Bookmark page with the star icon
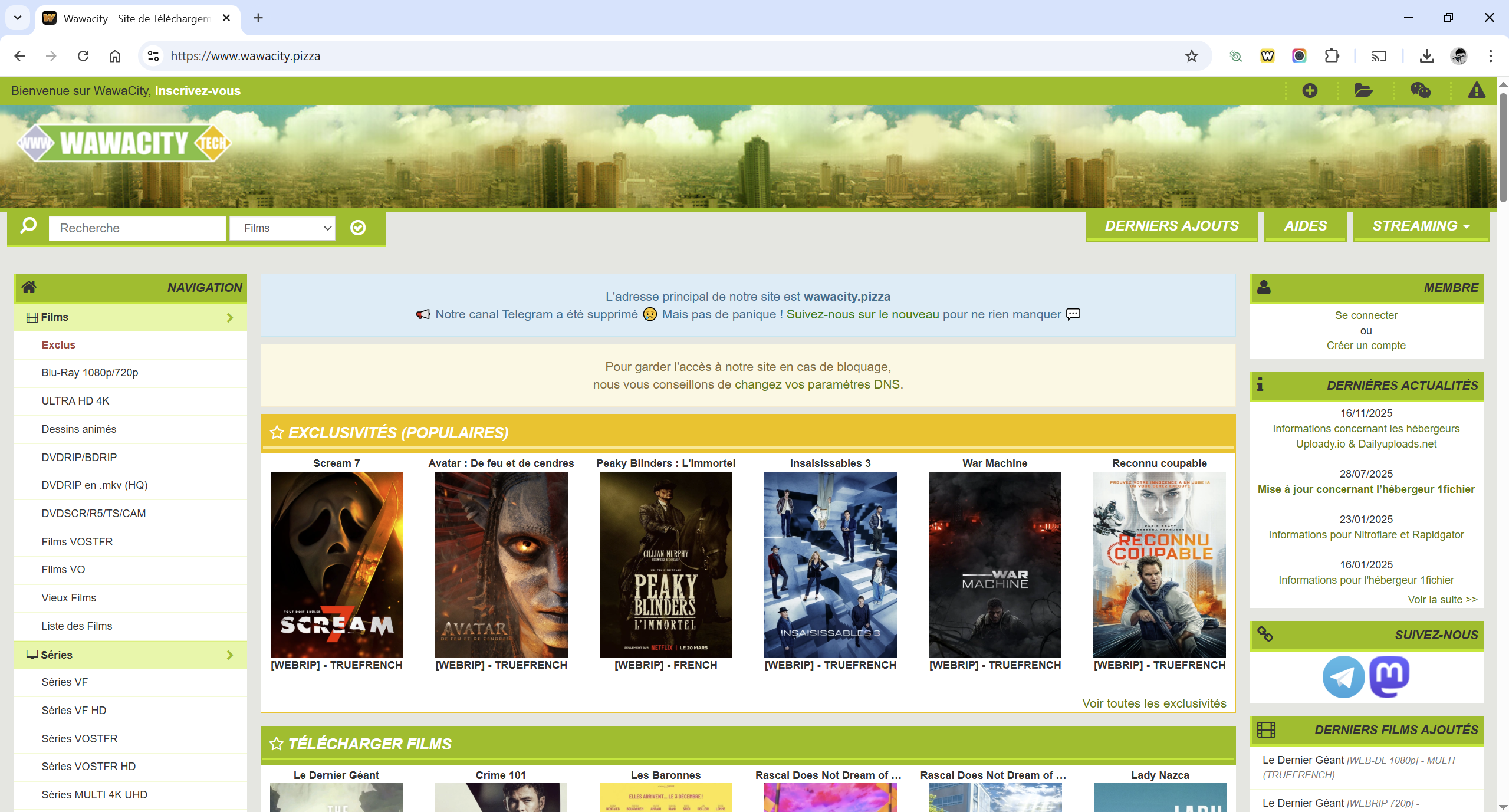This screenshot has width=1509, height=812. [1191, 56]
